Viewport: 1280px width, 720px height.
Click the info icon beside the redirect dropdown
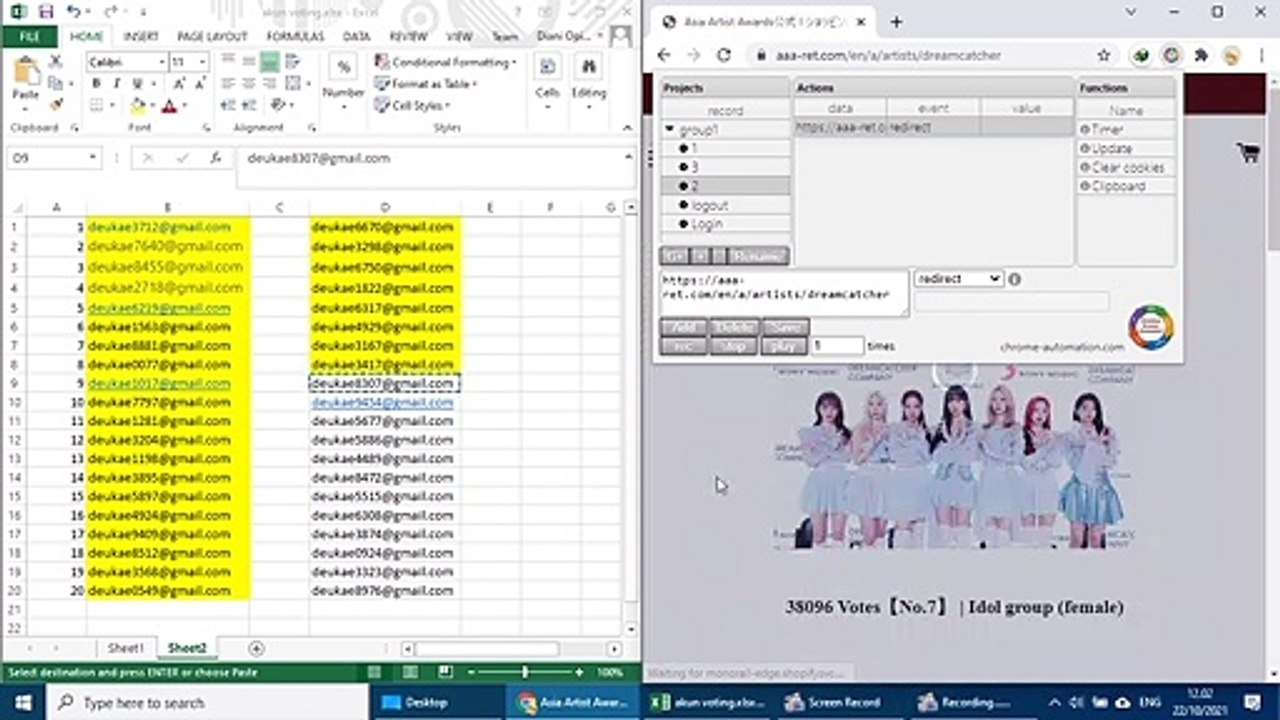1015,279
